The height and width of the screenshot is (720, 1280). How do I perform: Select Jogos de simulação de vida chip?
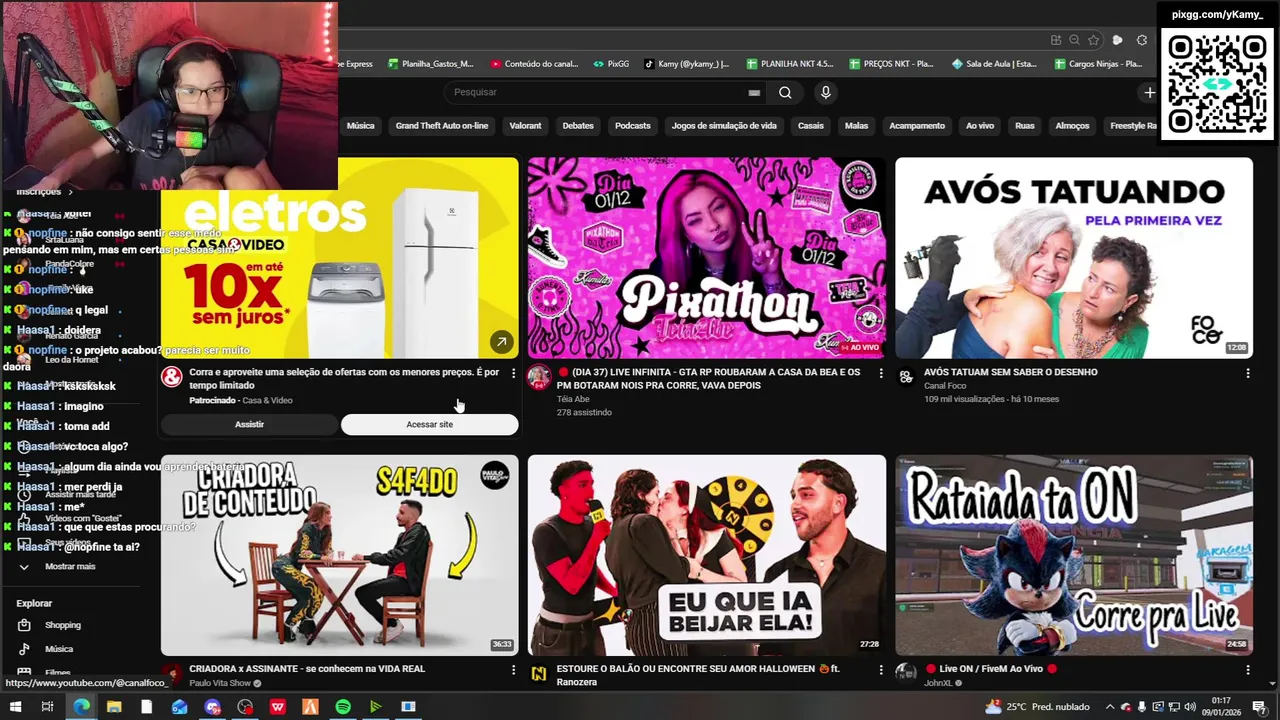pyautogui.click(x=724, y=126)
